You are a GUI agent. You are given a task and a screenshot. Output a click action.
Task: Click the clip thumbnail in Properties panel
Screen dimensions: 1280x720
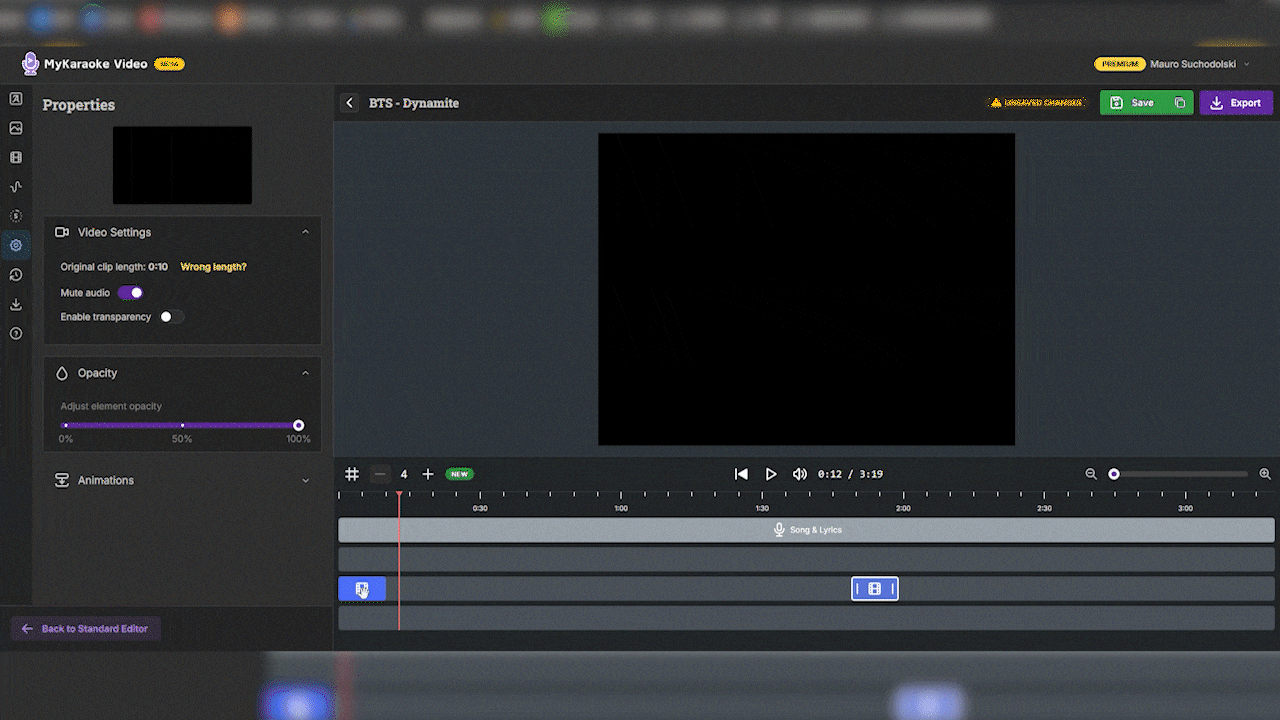click(182, 165)
